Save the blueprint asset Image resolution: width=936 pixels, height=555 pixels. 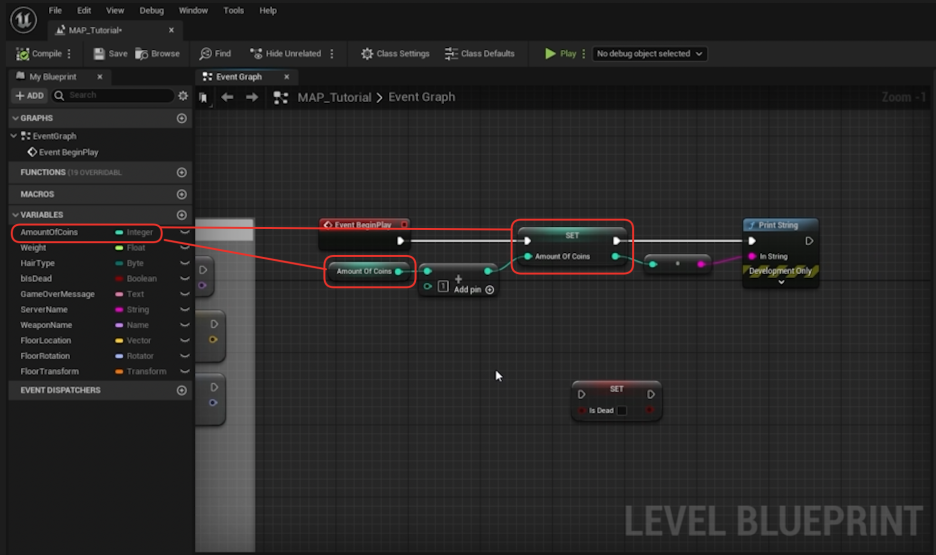coord(110,54)
